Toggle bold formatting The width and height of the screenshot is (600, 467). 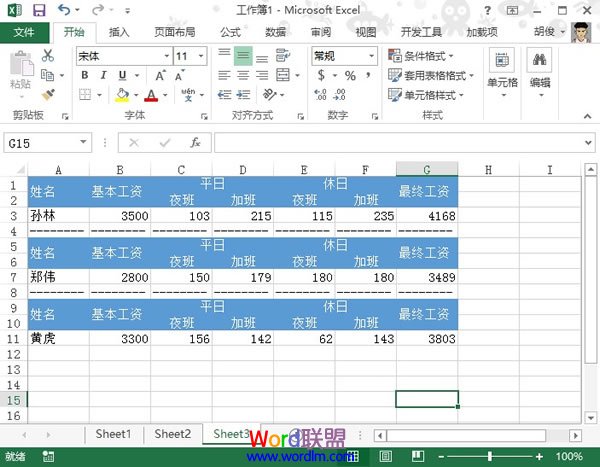point(85,75)
